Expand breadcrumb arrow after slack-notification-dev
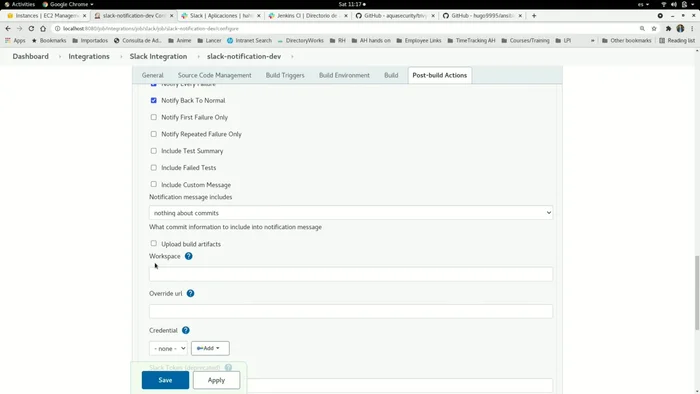This screenshot has width=700, height=394. coord(292,57)
